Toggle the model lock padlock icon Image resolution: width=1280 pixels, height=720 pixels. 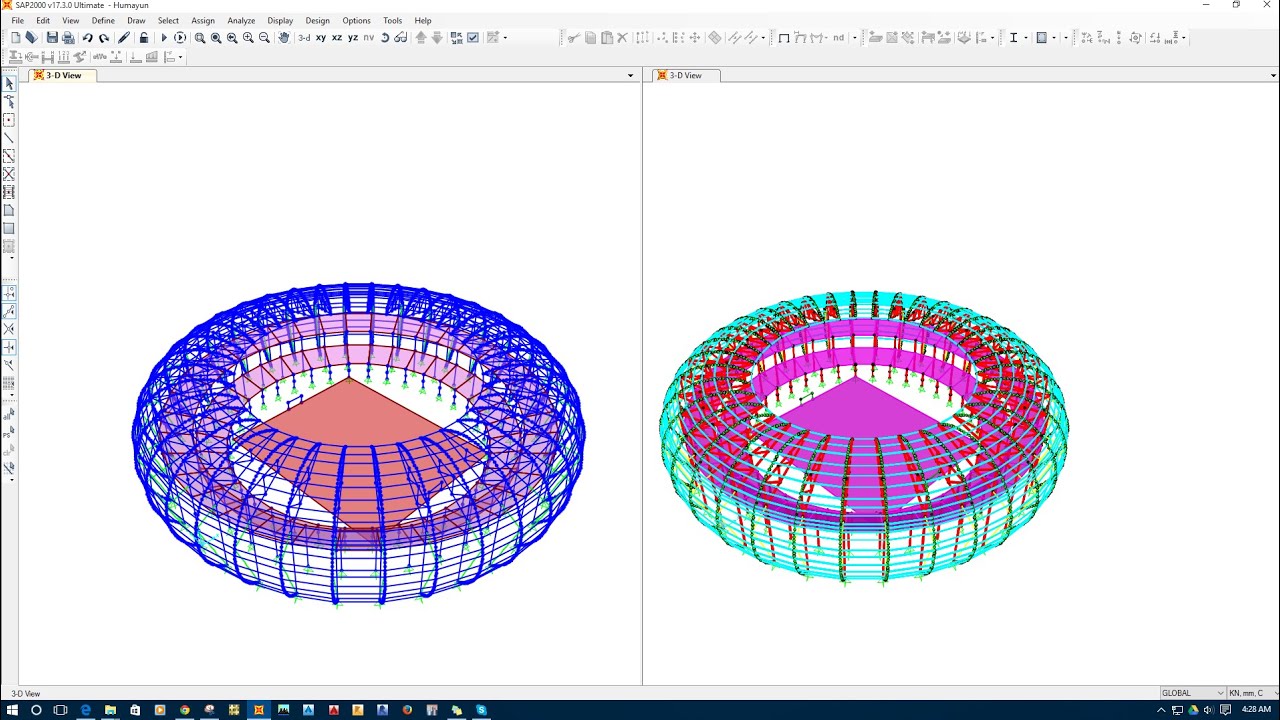(x=142, y=37)
